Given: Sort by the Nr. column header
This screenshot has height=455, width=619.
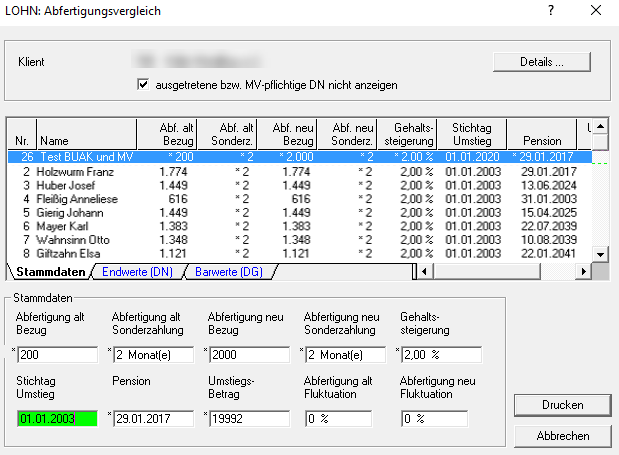Looking at the screenshot, I should (22, 134).
